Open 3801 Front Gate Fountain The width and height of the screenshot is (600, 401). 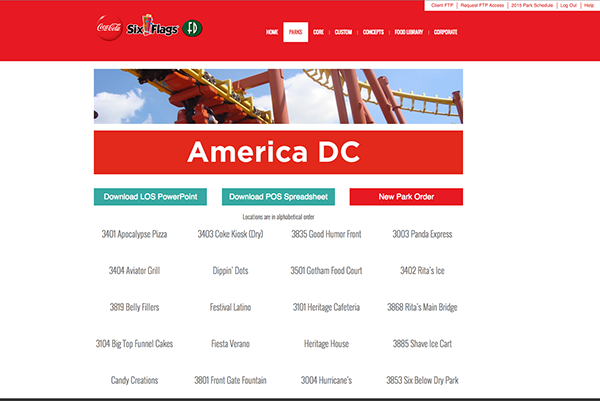point(230,380)
